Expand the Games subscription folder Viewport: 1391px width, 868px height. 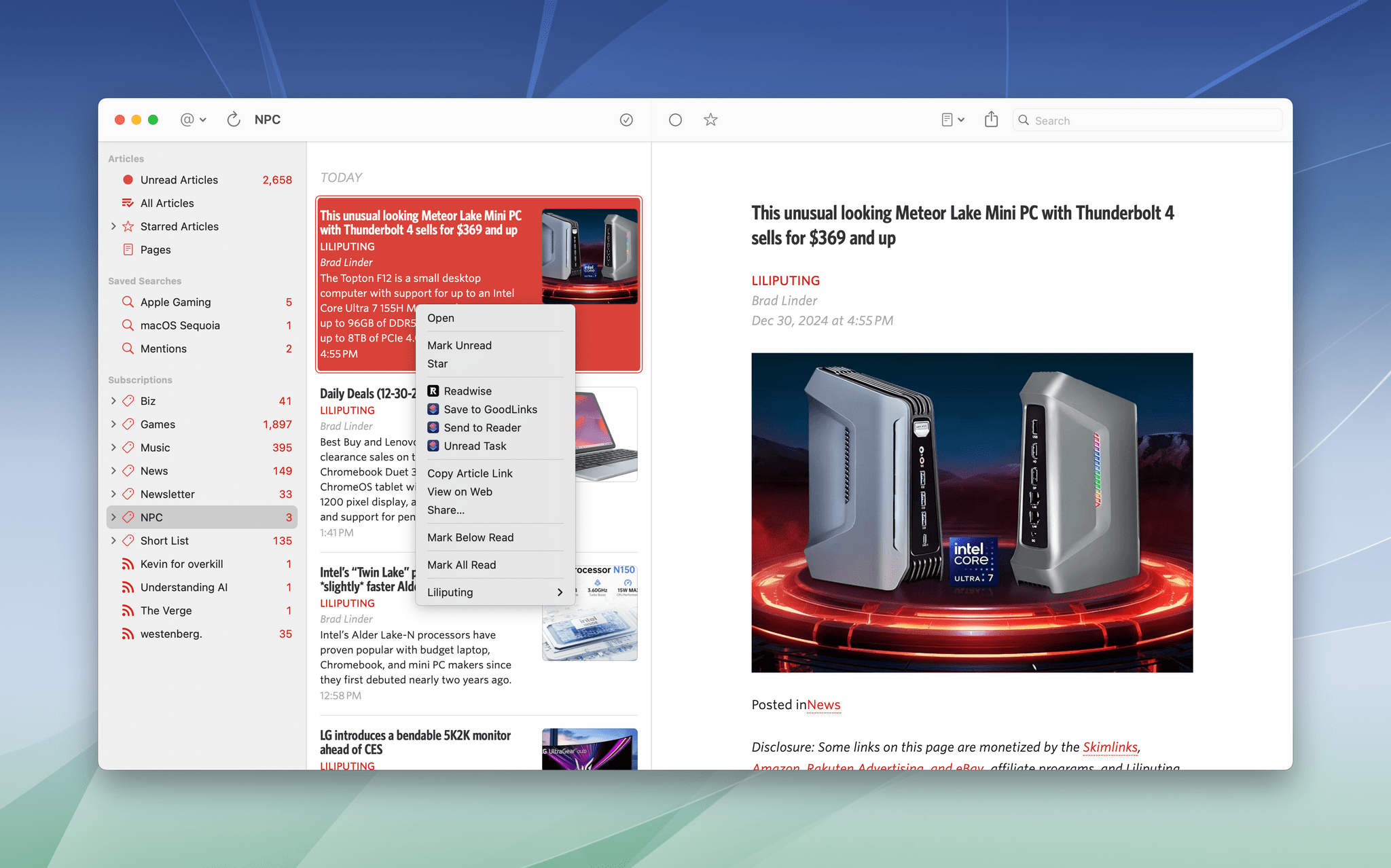pos(113,424)
